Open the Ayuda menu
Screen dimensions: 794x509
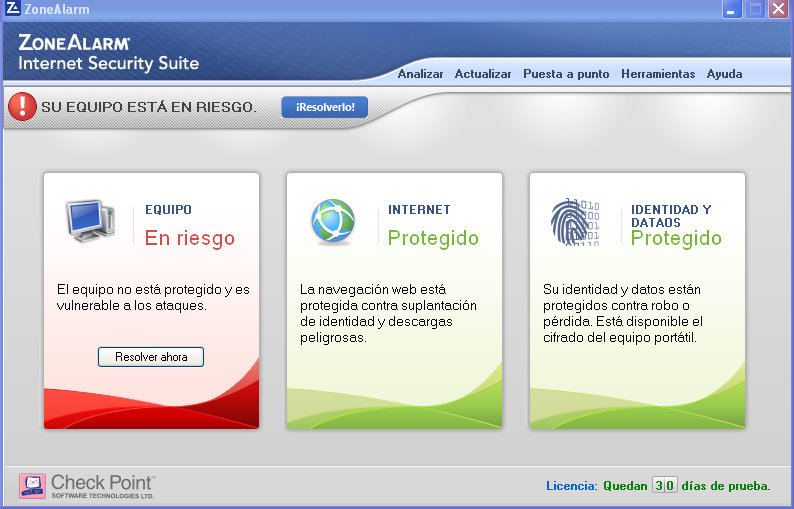724,74
